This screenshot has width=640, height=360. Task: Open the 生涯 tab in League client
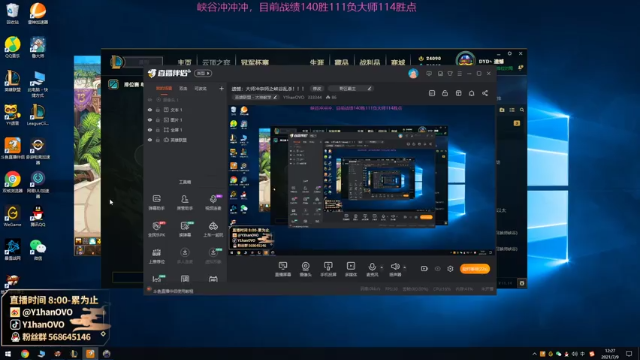(x=316, y=62)
